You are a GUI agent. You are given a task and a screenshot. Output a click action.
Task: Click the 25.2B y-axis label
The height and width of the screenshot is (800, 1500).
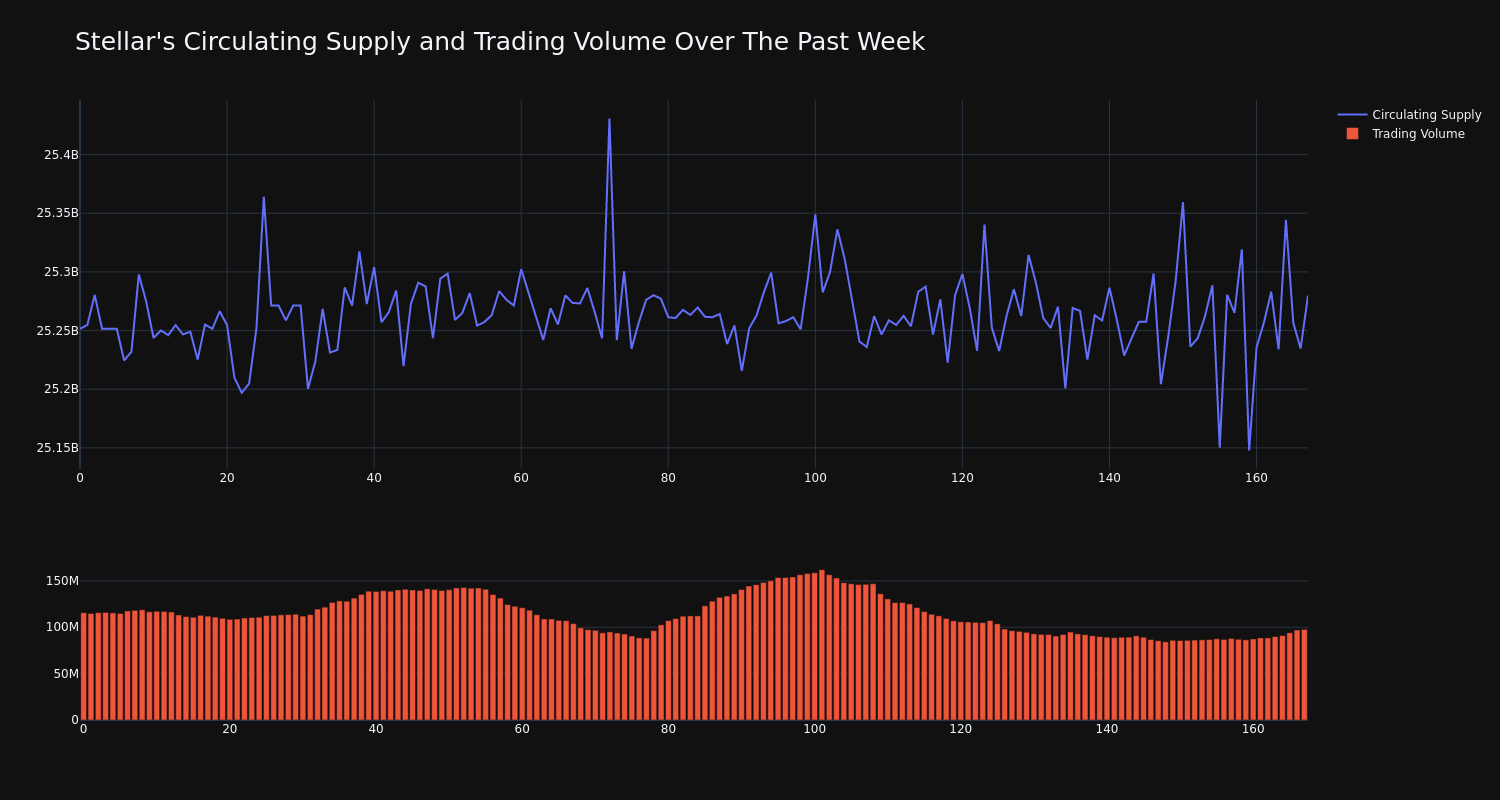61,389
